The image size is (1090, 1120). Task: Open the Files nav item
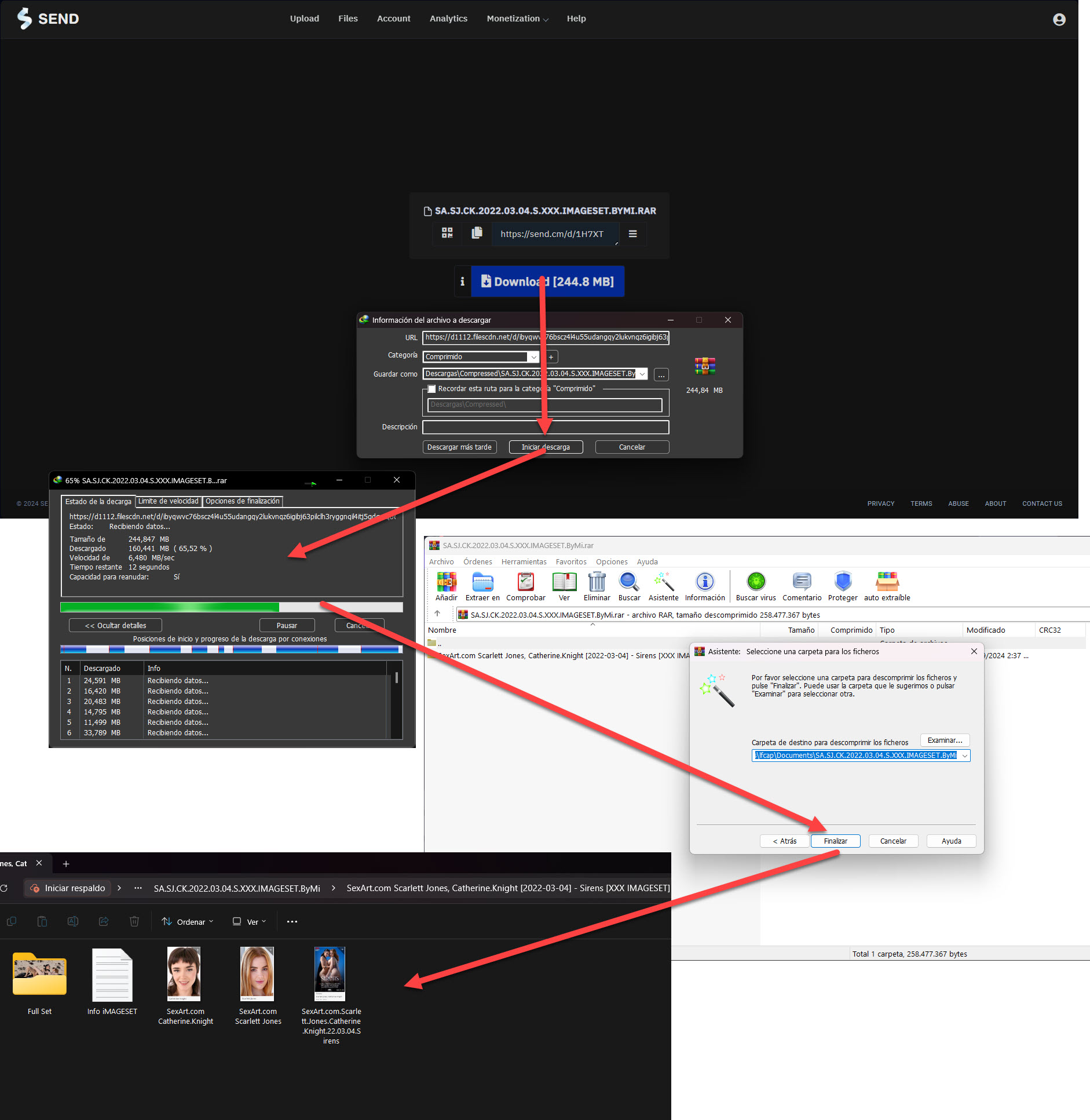click(348, 19)
